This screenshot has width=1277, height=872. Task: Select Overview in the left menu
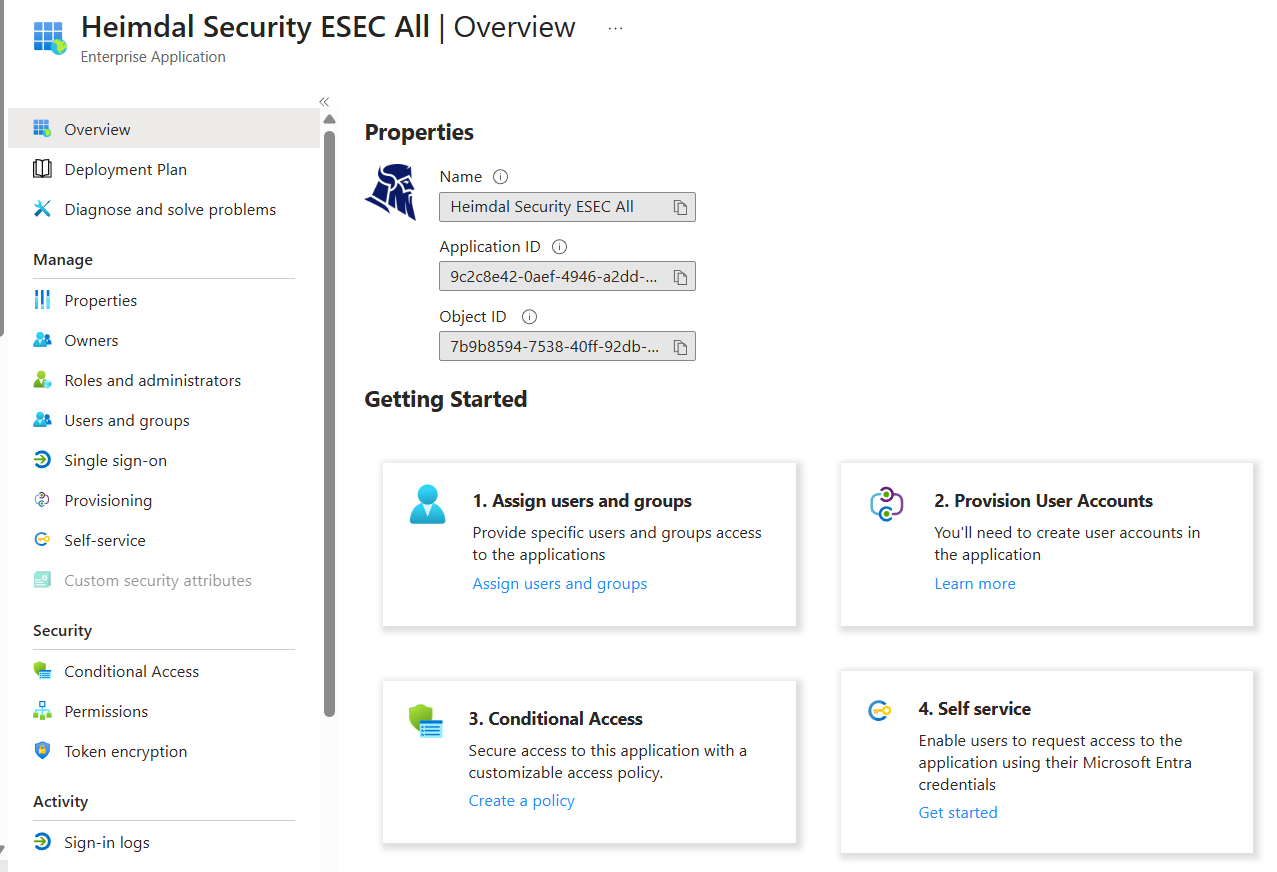[x=164, y=129]
